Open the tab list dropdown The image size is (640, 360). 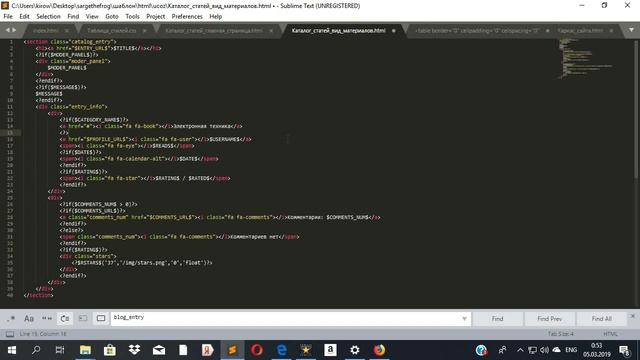coord(631,30)
